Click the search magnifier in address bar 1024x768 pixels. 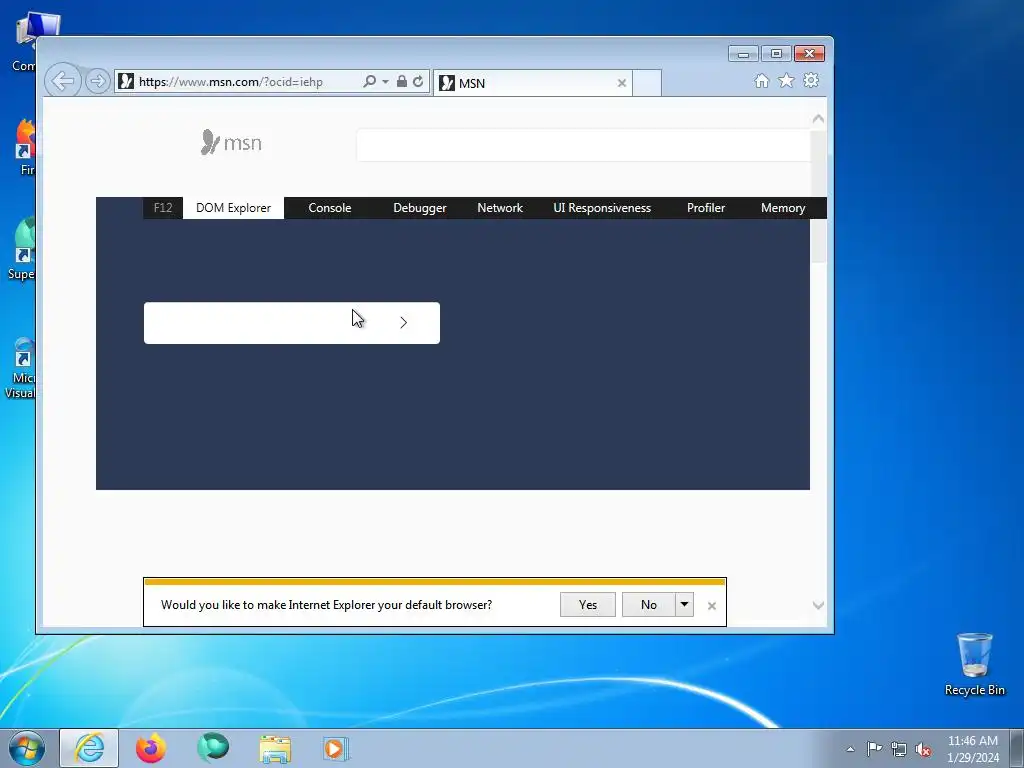[x=369, y=82]
